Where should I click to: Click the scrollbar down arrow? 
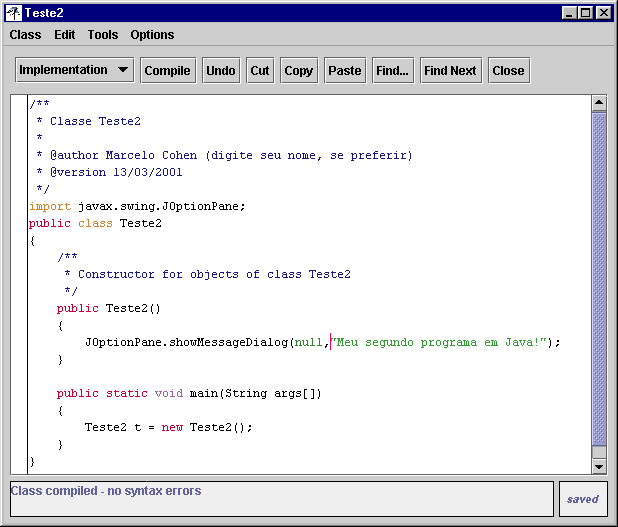(x=599, y=466)
